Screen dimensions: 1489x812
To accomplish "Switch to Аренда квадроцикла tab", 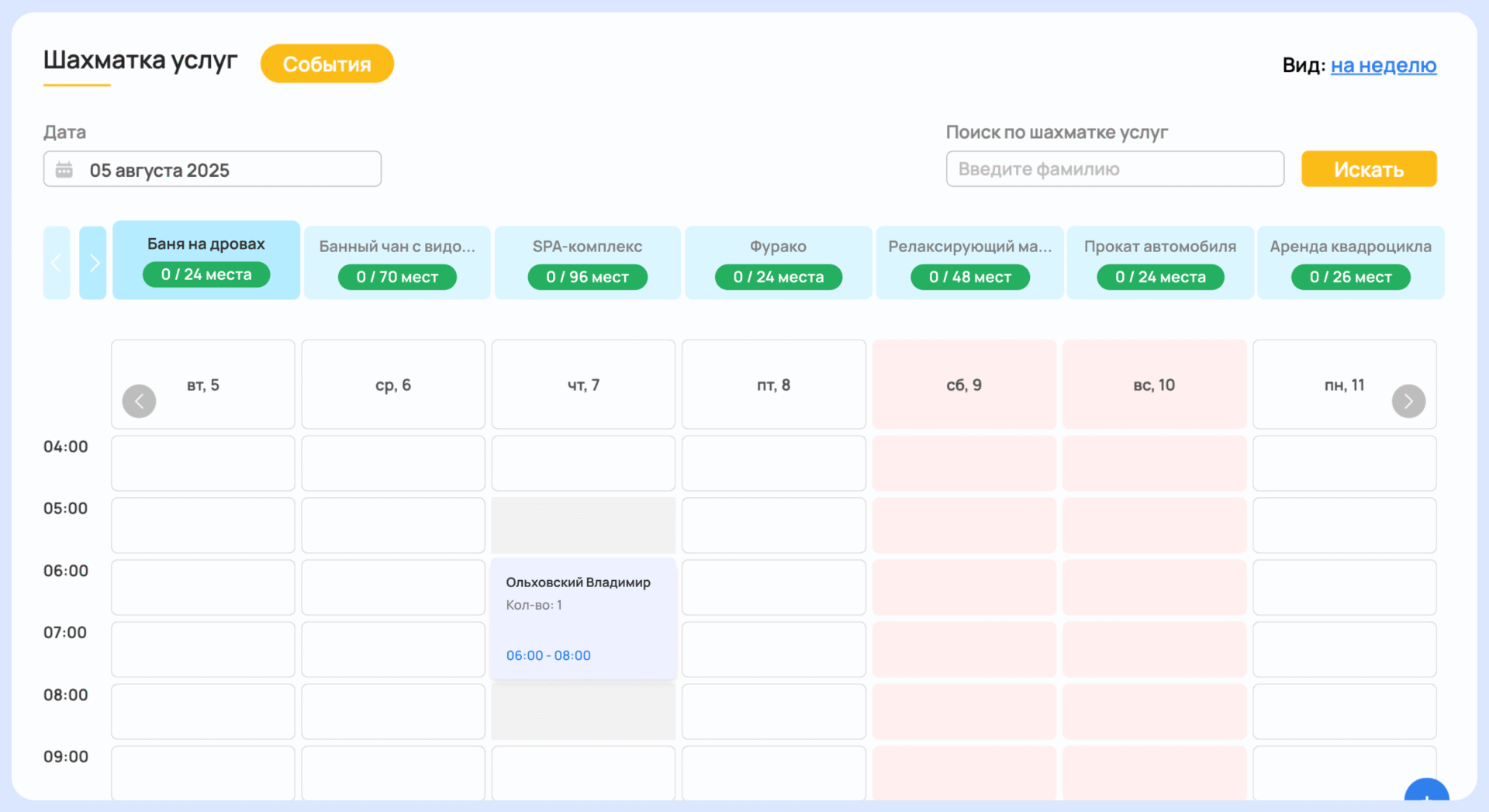I will point(1349,263).
